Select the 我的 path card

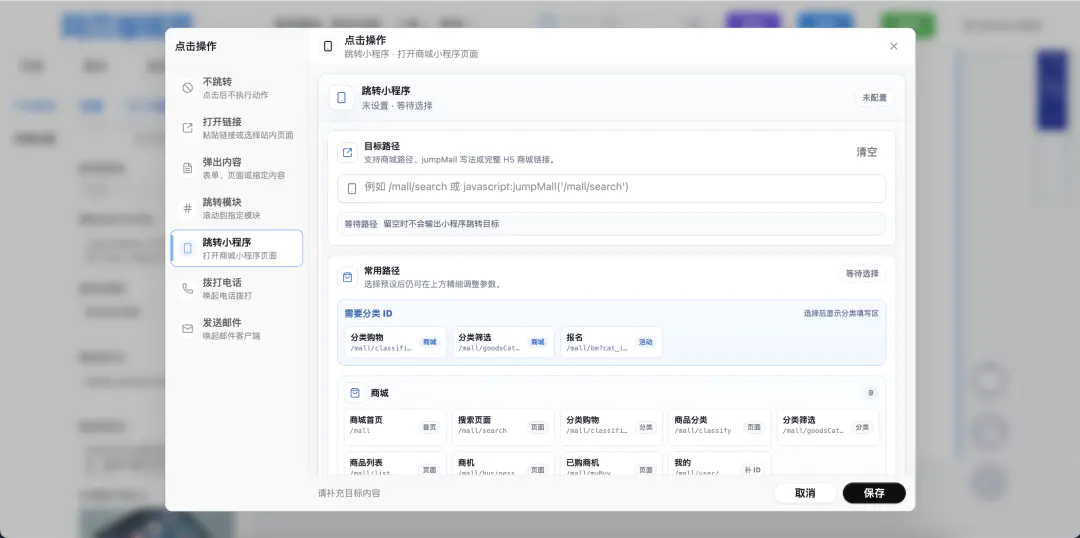pos(720,464)
